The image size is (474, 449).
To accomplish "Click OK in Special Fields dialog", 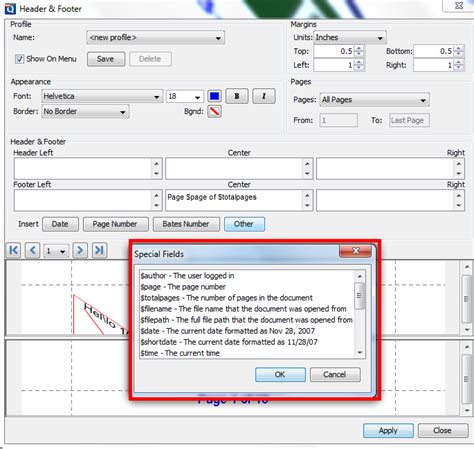I will [280, 375].
